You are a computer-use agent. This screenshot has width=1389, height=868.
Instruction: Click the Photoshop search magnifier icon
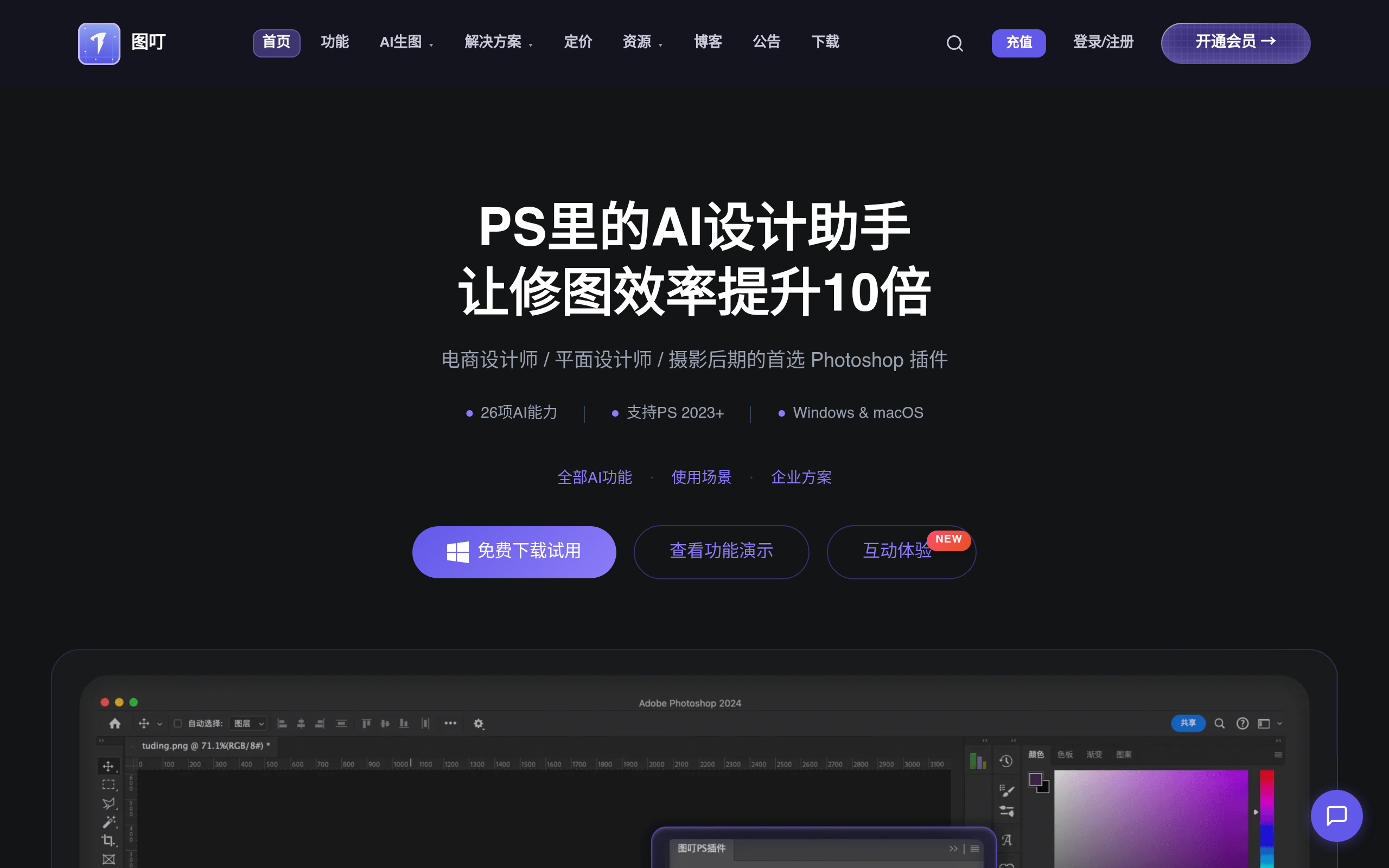(1220, 723)
